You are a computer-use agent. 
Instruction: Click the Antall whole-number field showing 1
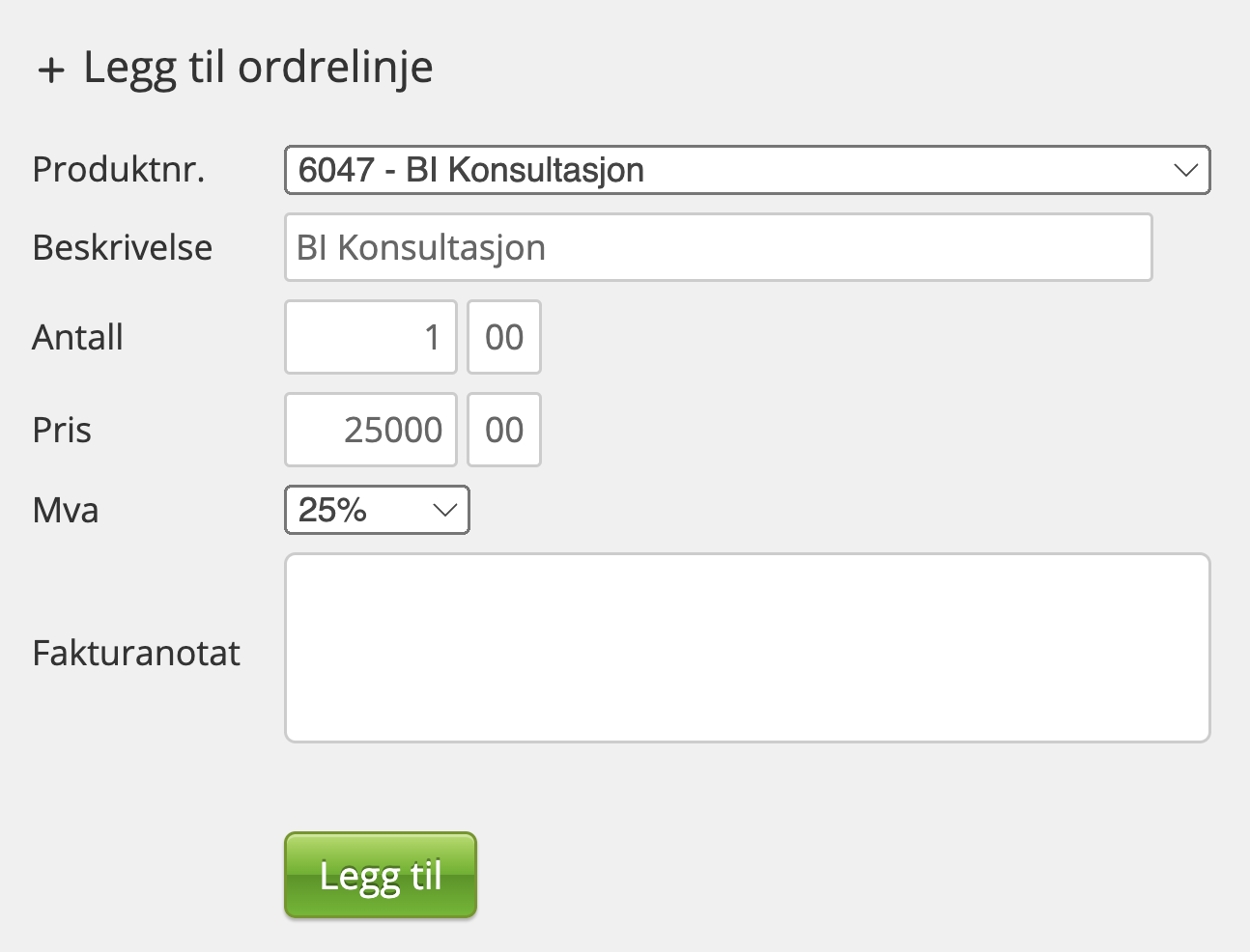click(370, 337)
